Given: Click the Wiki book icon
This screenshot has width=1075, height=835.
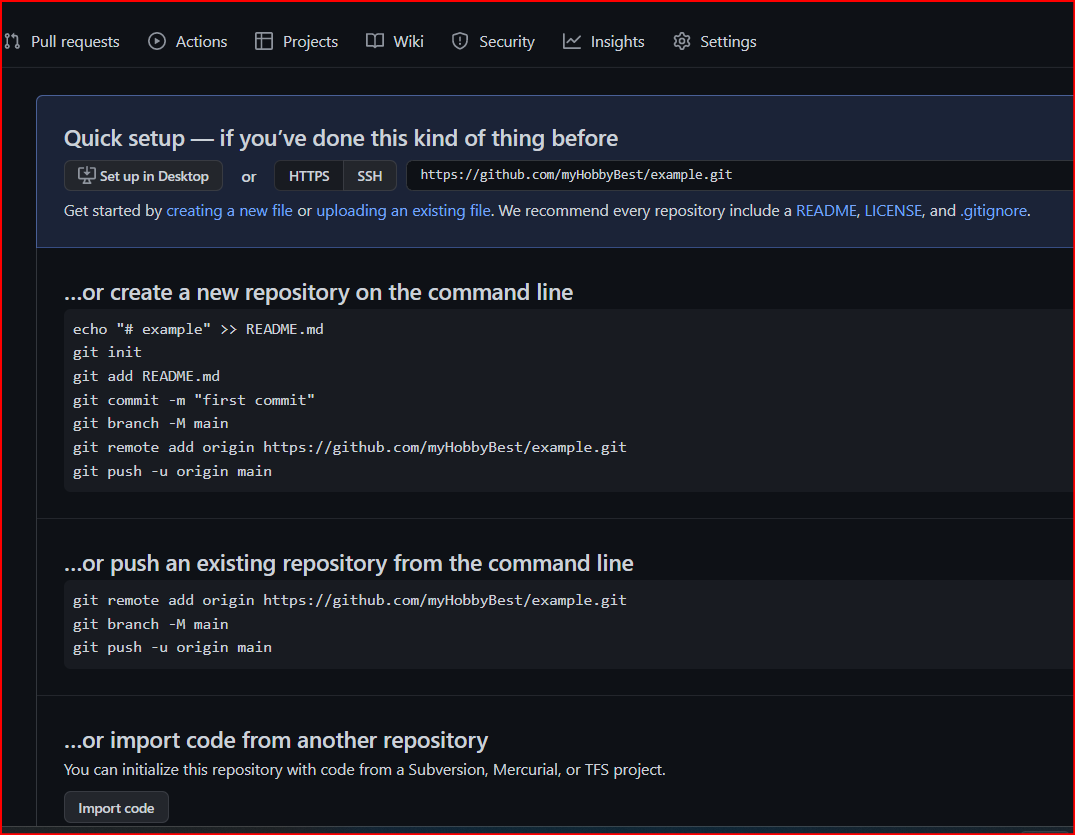Looking at the screenshot, I should [x=375, y=41].
